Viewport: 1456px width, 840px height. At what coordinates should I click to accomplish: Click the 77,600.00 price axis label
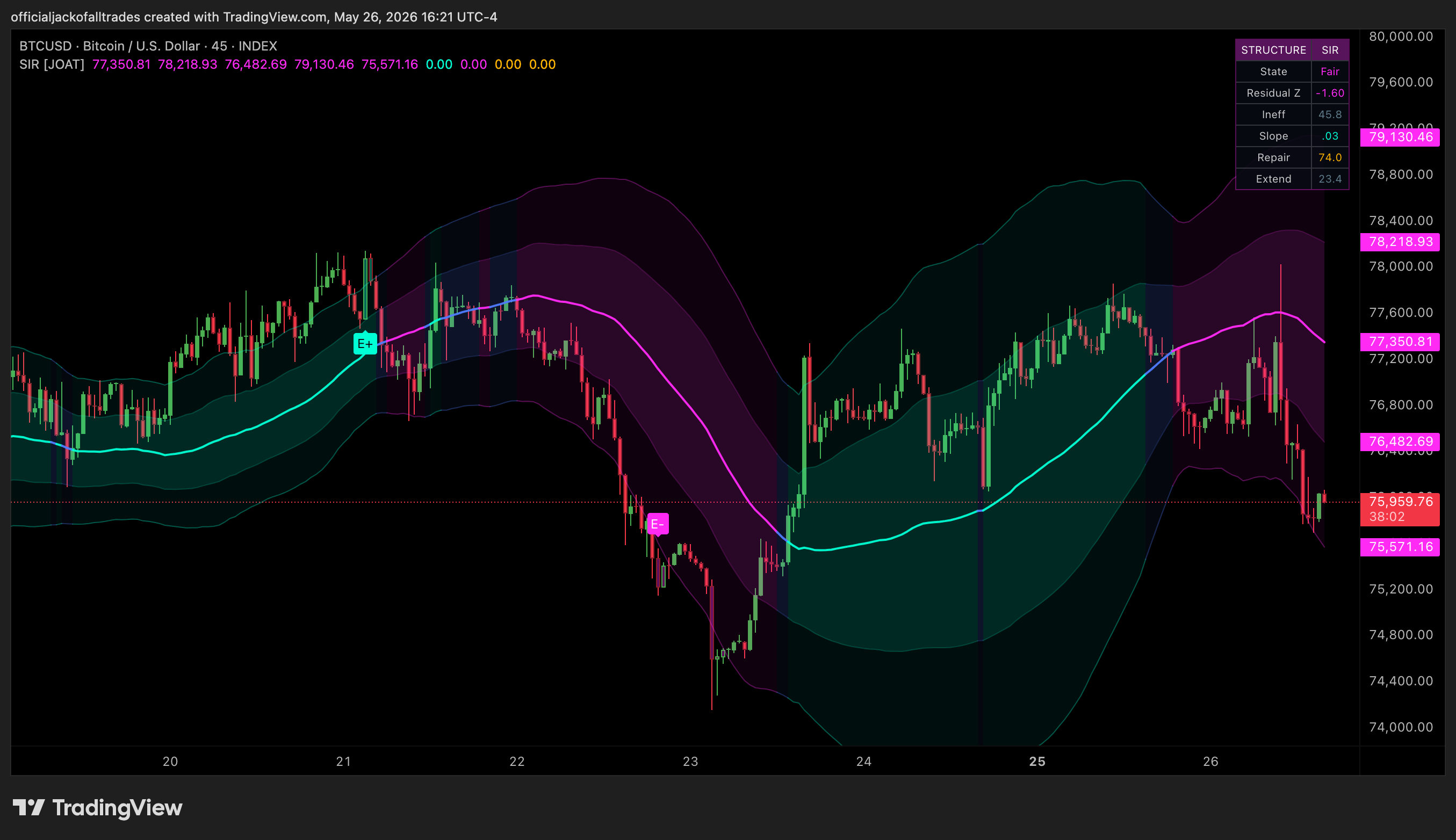pos(1401,313)
